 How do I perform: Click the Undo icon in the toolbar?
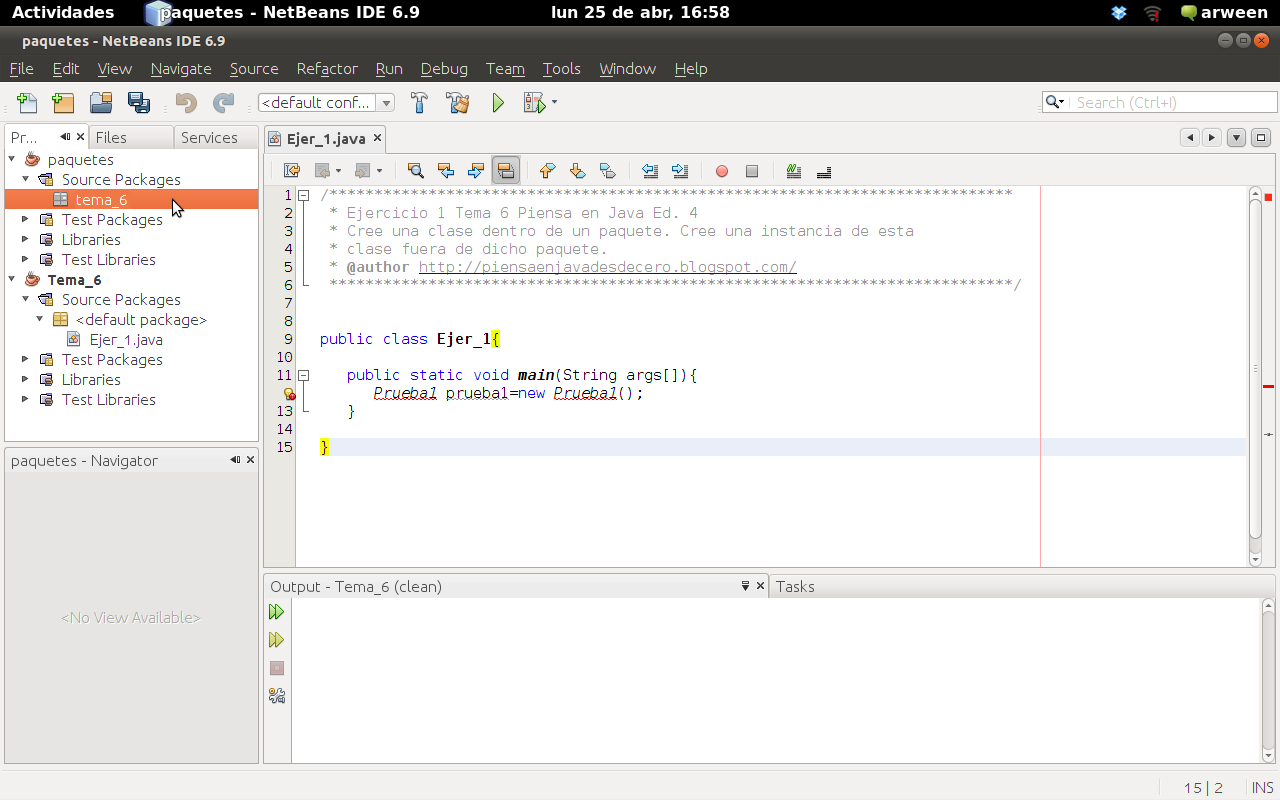(x=187, y=102)
